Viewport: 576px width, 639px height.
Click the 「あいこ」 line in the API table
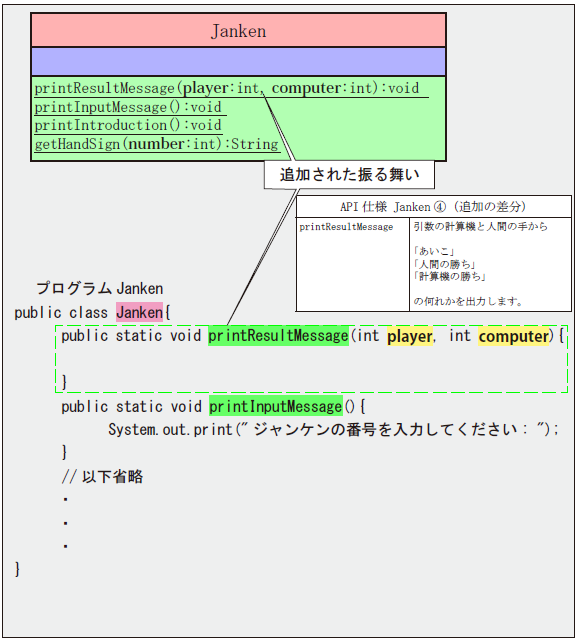pyautogui.click(x=434, y=251)
